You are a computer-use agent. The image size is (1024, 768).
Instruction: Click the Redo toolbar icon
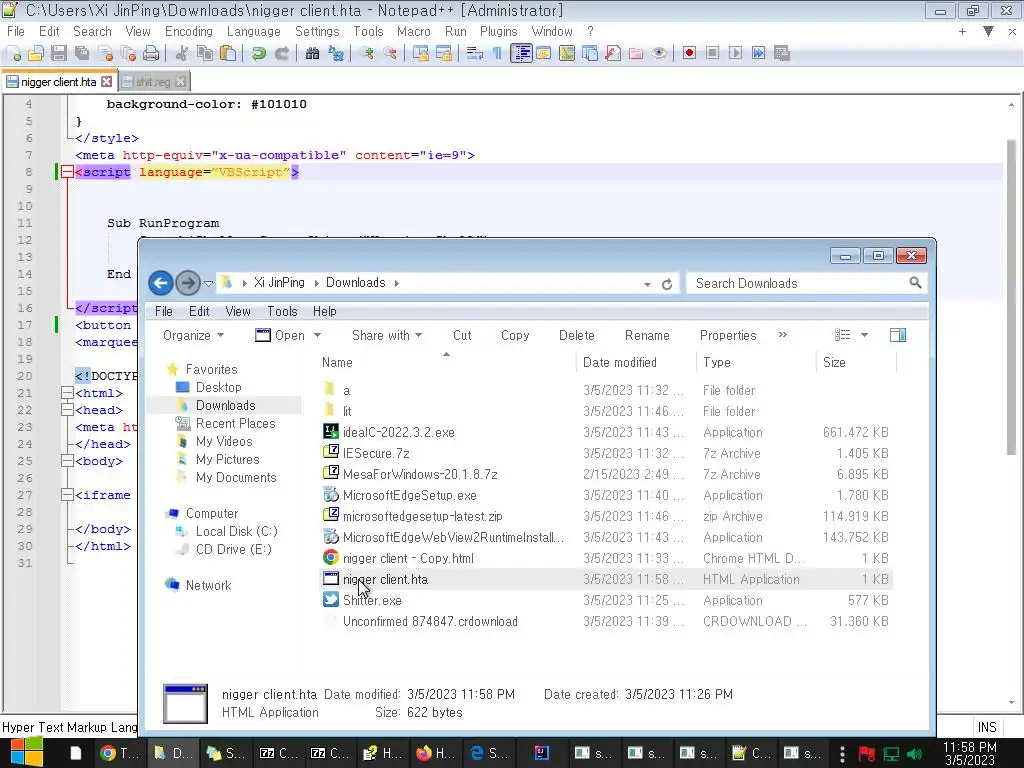[x=281, y=54]
